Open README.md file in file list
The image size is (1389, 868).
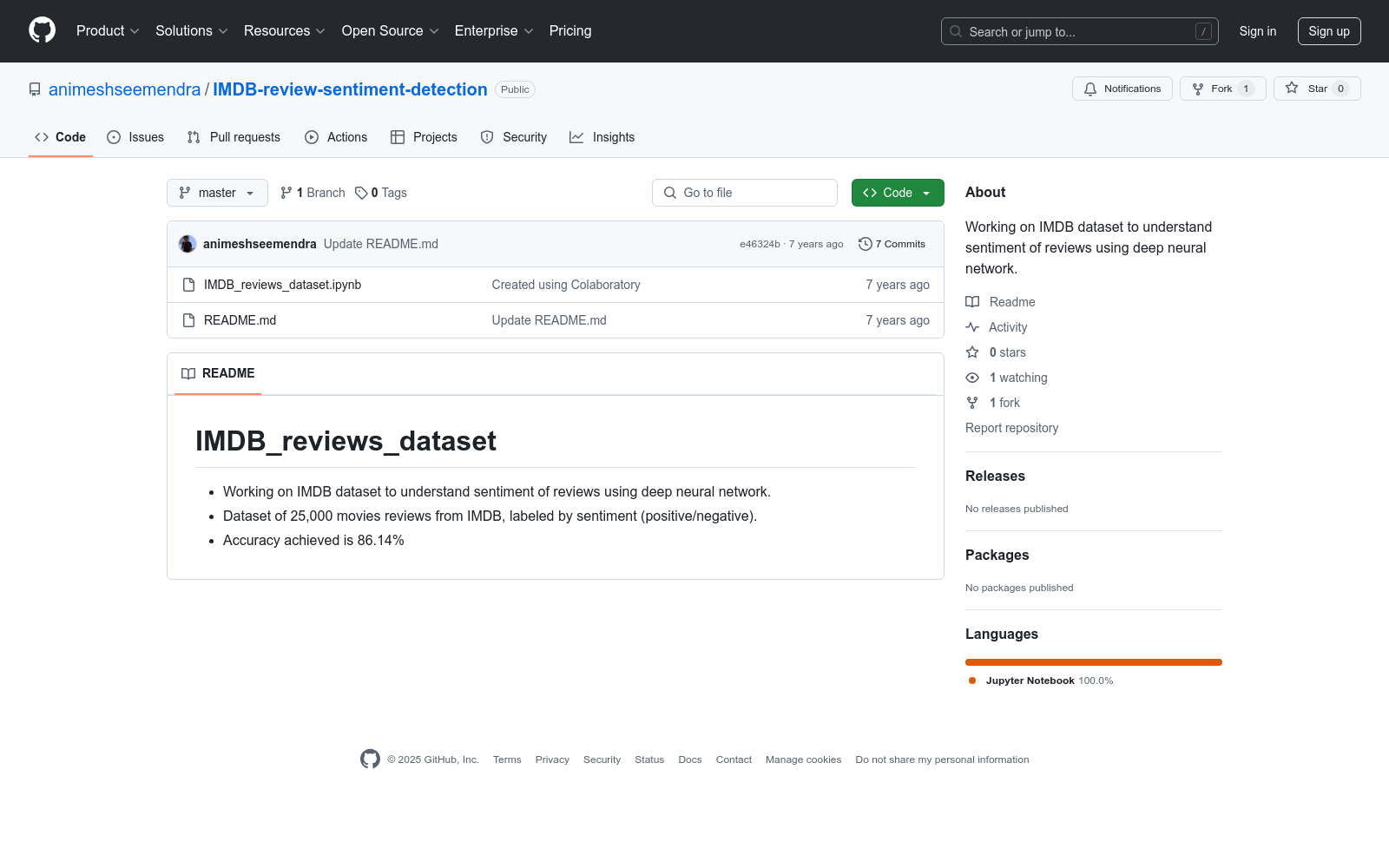point(240,320)
